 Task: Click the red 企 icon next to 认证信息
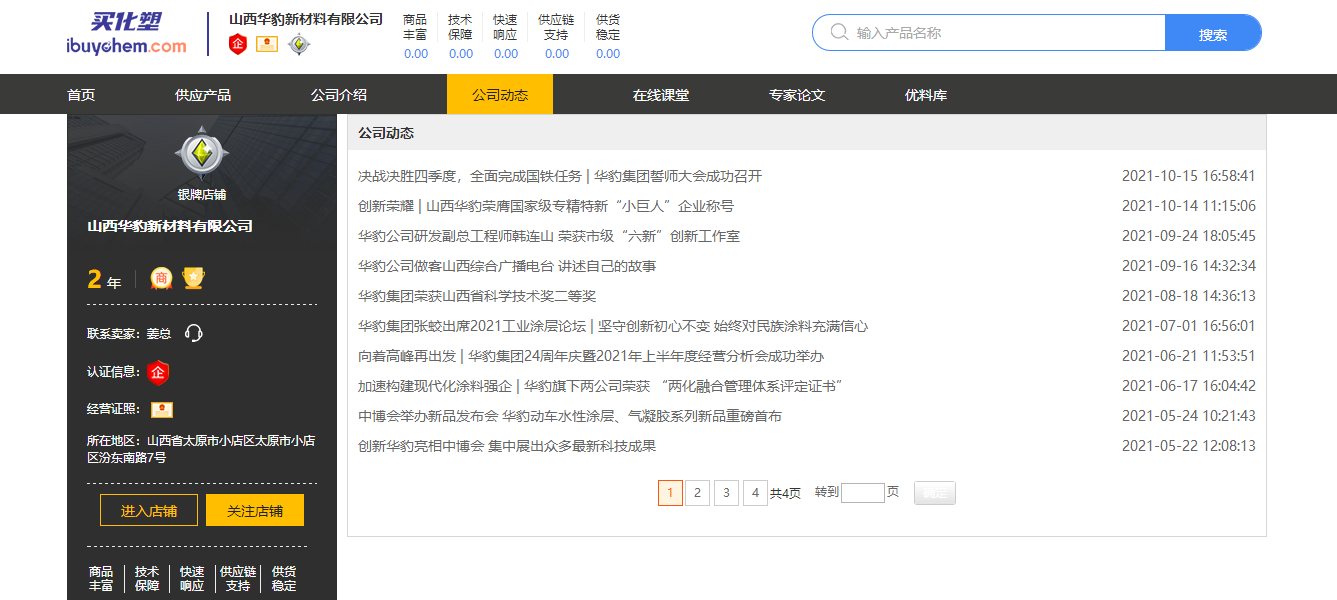[158, 372]
